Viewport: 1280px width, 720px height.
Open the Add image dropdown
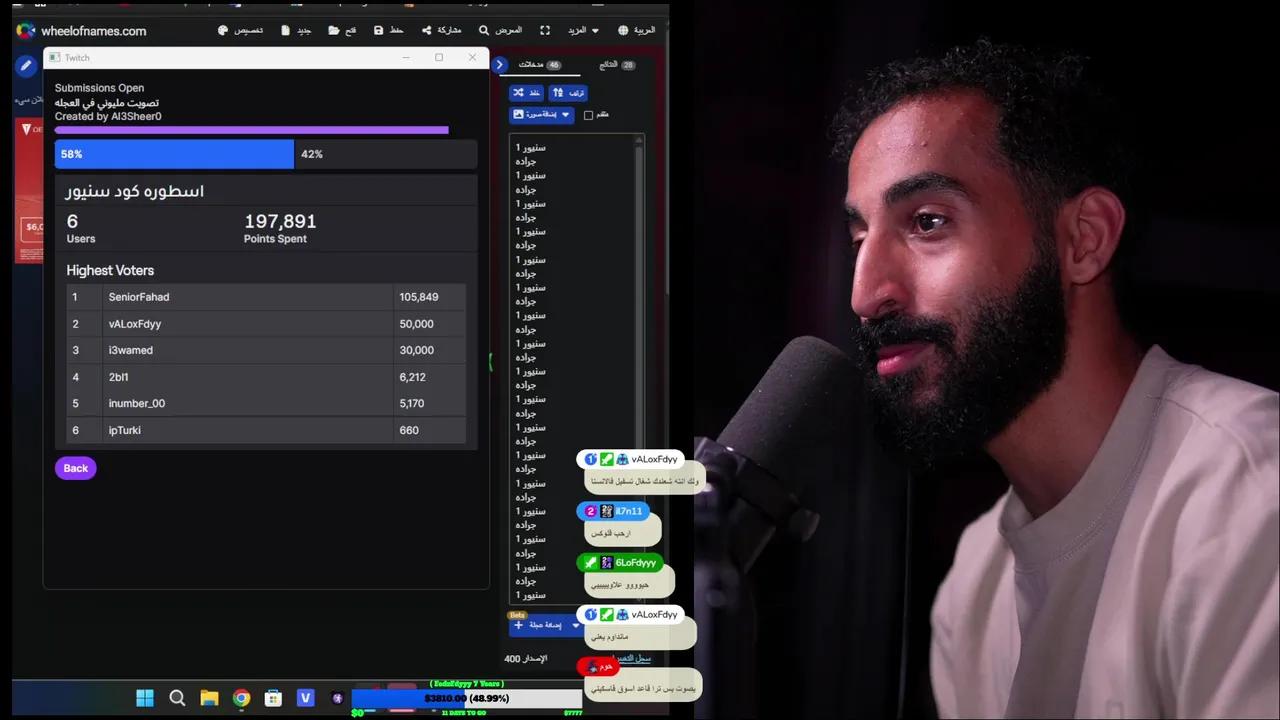(541, 115)
